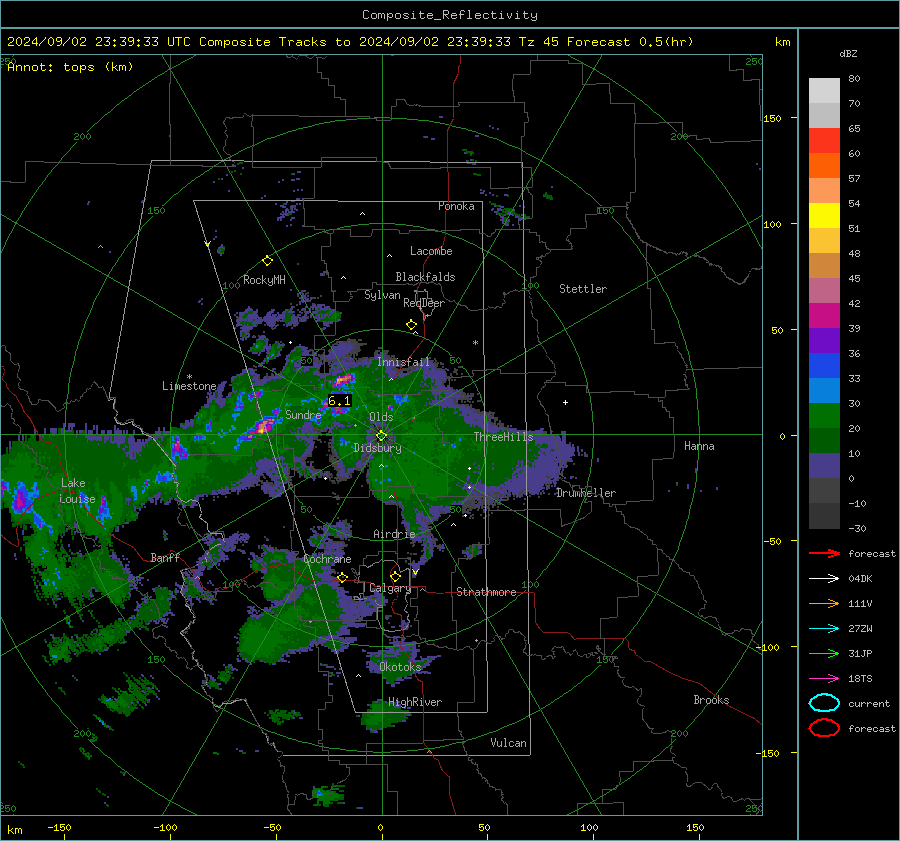Viewport: 900px width, 841px height.
Task: Click the HighRiver map label
Action: point(415,702)
